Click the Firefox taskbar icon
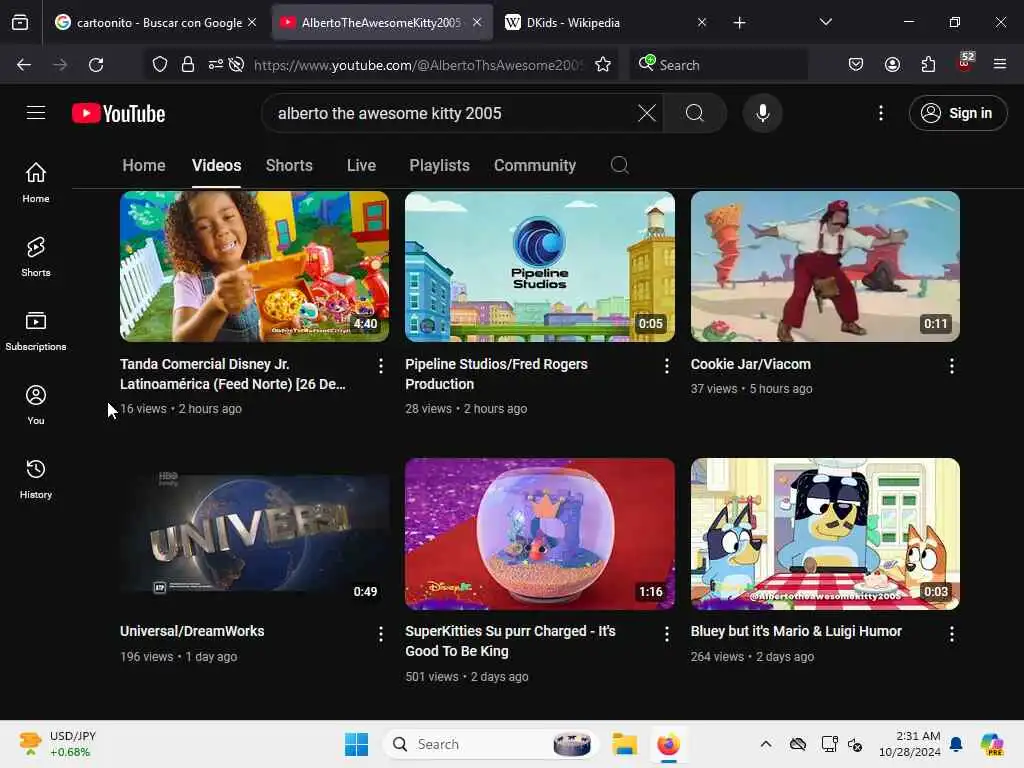 [668, 744]
